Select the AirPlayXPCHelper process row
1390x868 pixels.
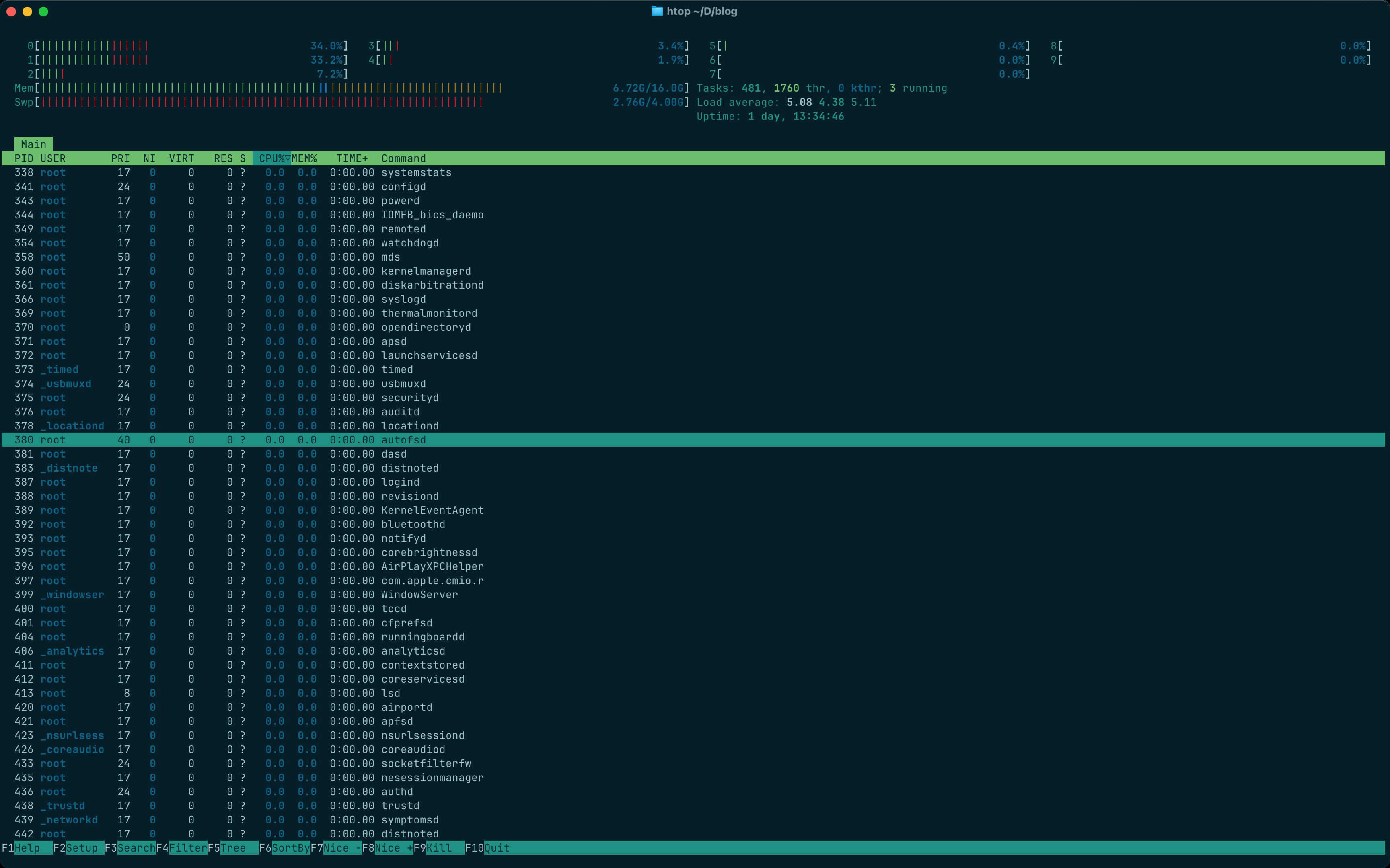[x=693, y=566]
